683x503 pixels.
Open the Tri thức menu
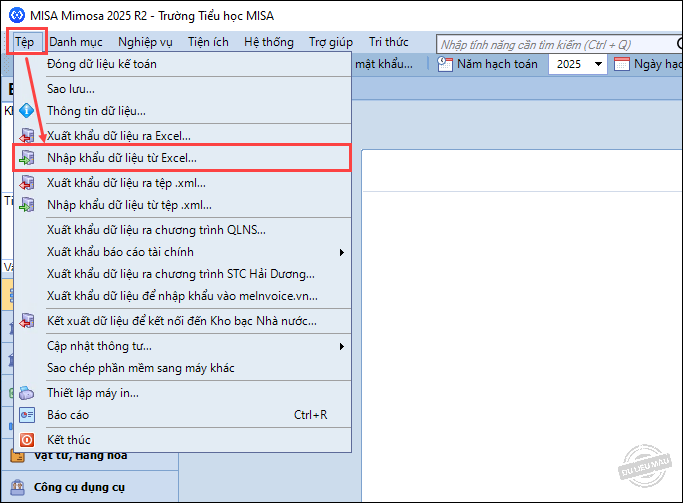click(x=389, y=42)
